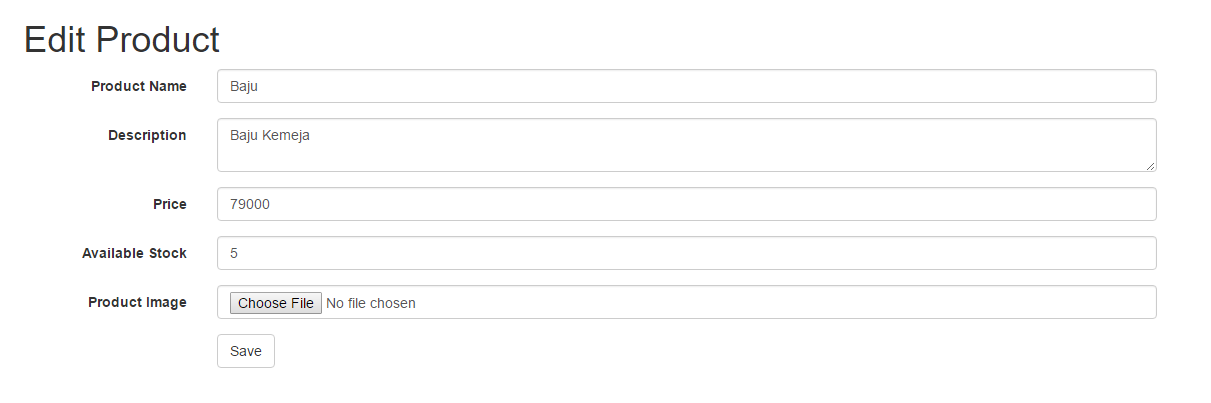This screenshot has width=1211, height=403.
Task: Focus the Price input field
Action: click(x=686, y=204)
